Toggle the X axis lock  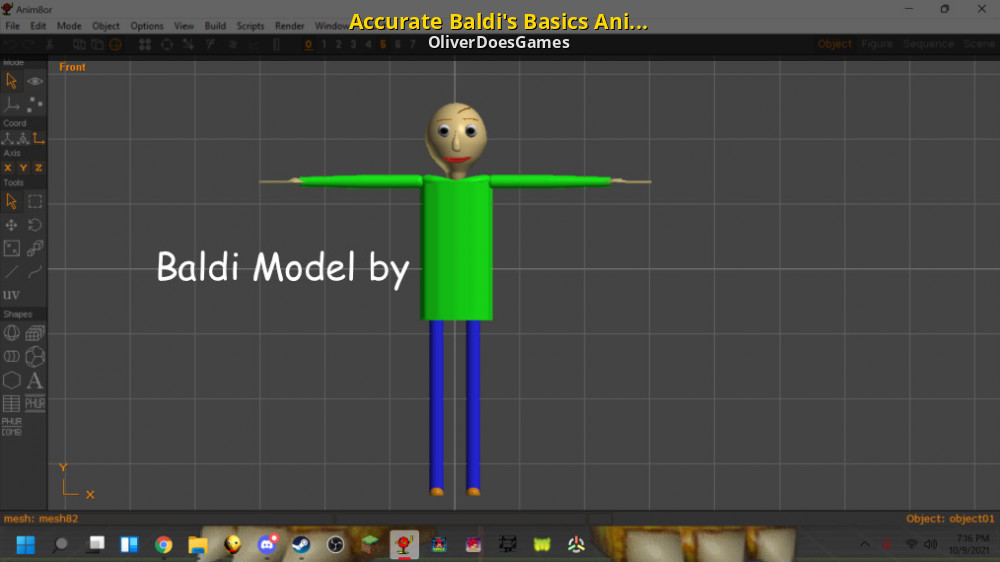pyautogui.click(x=8, y=168)
